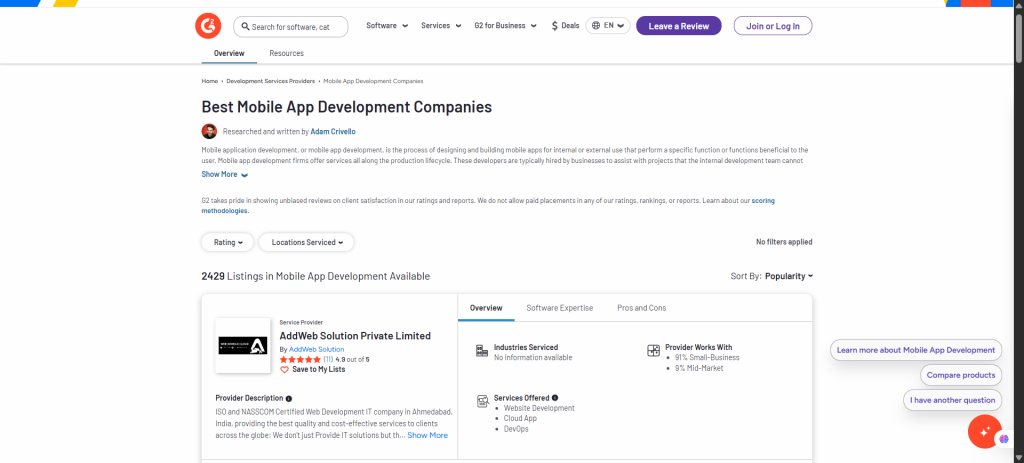
Task: Click Adam Crivello's author avatar
Action: point(209,131)
